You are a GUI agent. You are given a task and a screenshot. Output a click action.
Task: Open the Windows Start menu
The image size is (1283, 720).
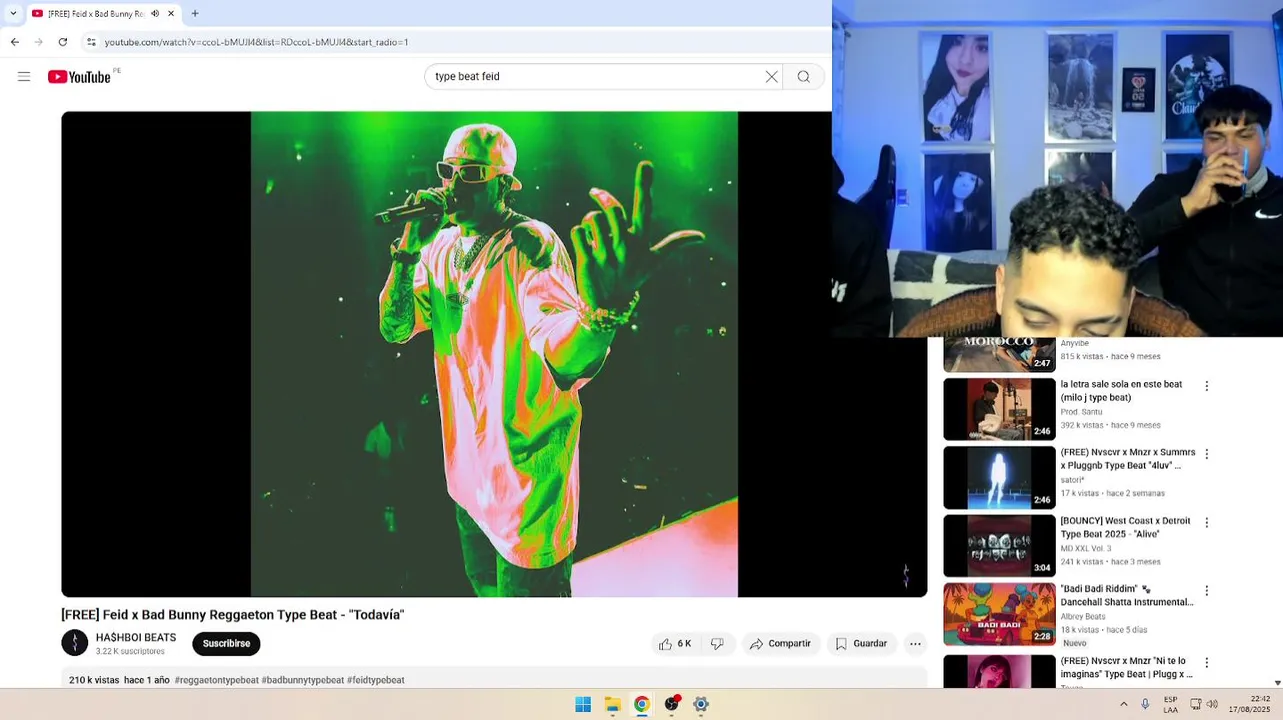tap(583, 704)
